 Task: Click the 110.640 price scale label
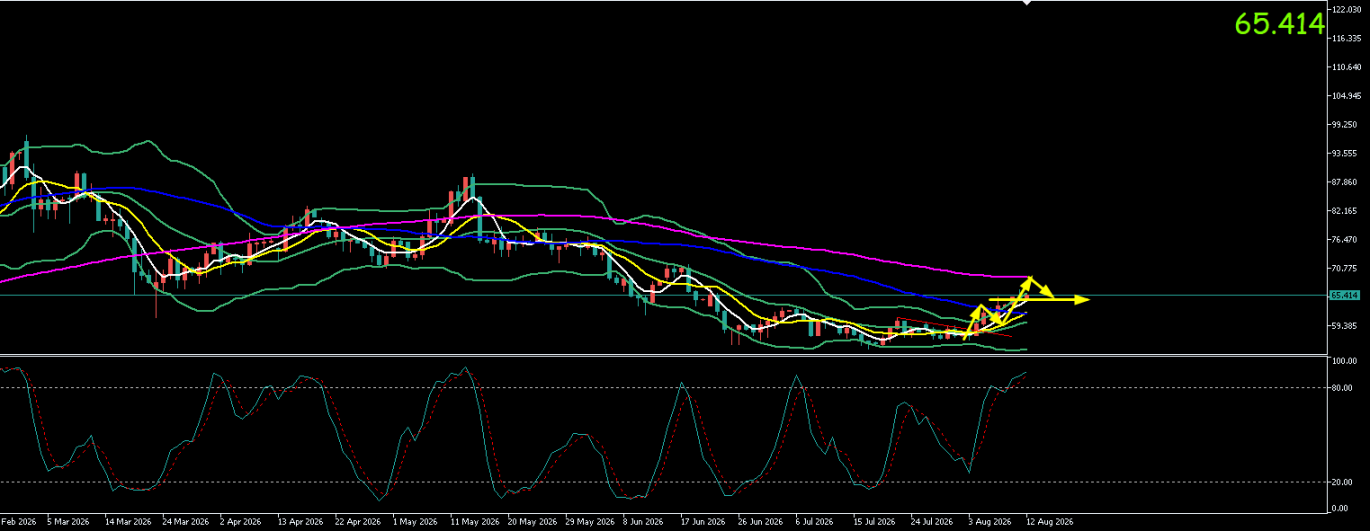(1346, 67)
